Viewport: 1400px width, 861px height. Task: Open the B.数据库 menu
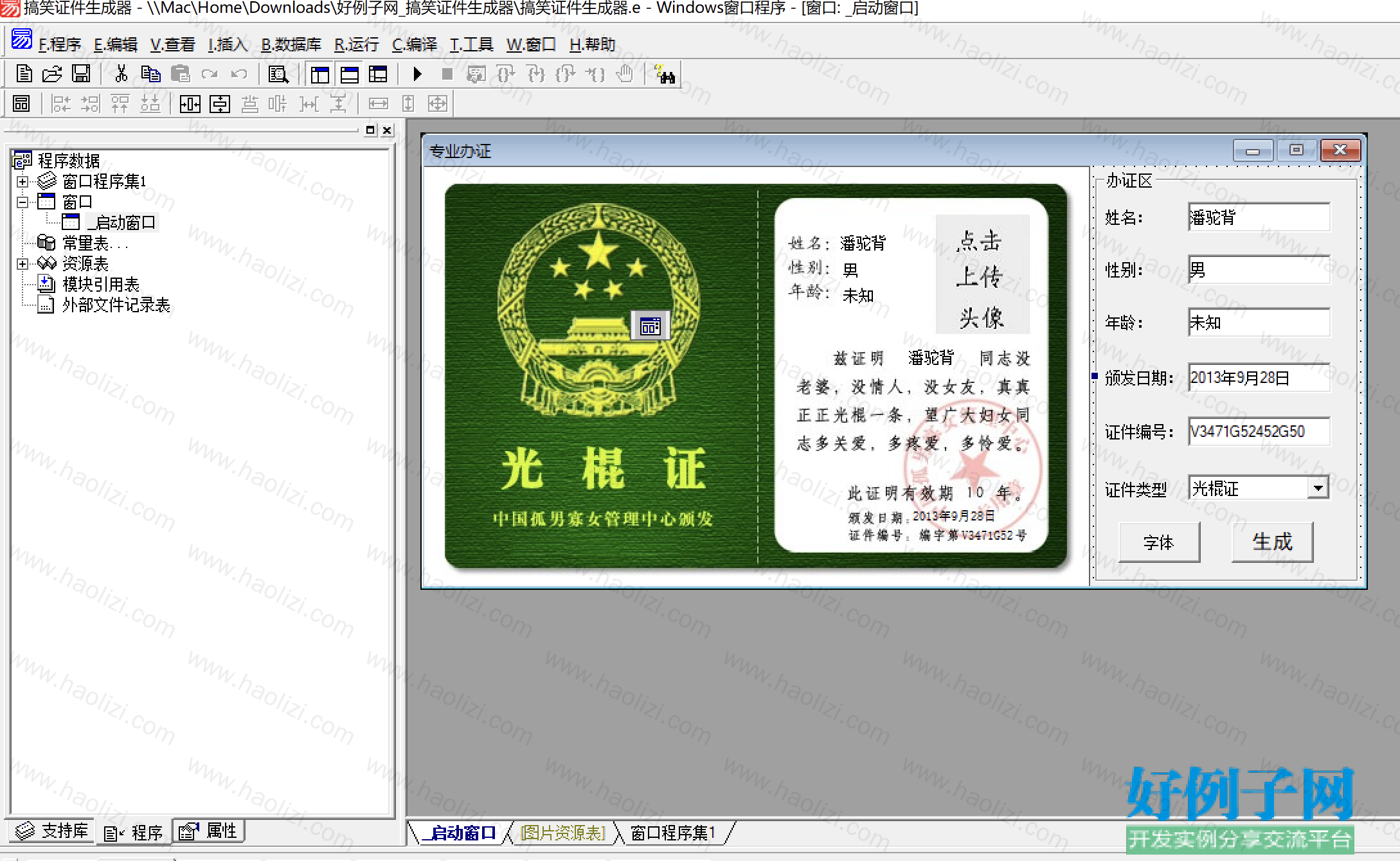pos(291,44)
